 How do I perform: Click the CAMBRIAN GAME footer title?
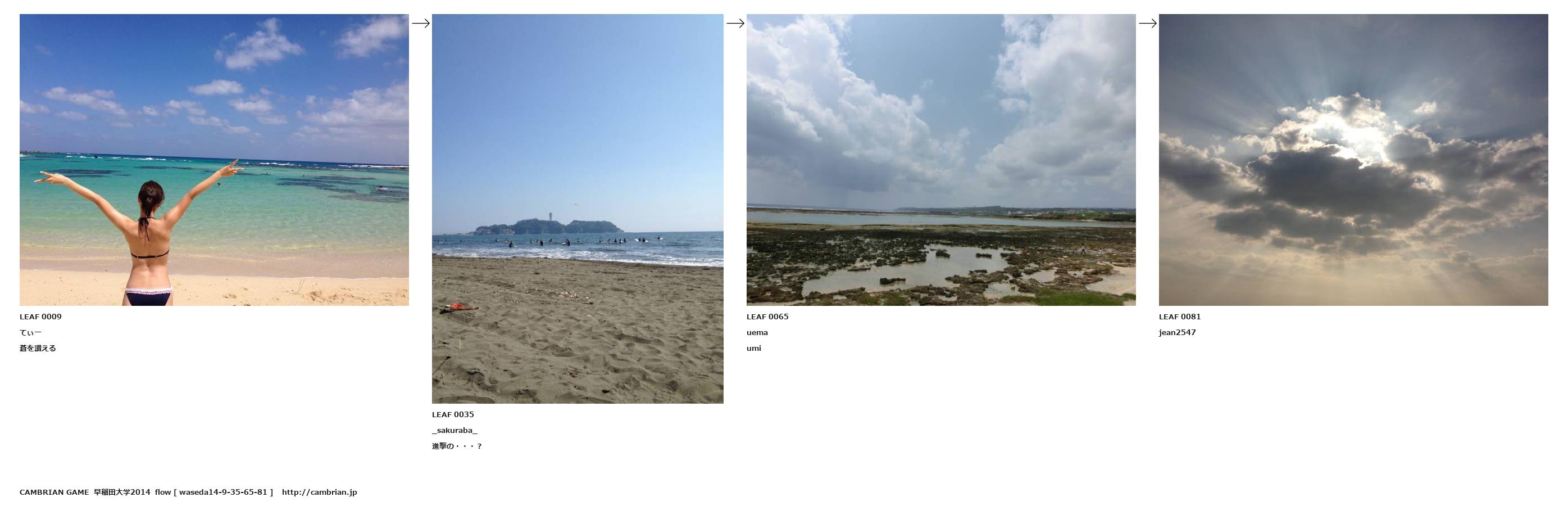(x=54, y=492)
